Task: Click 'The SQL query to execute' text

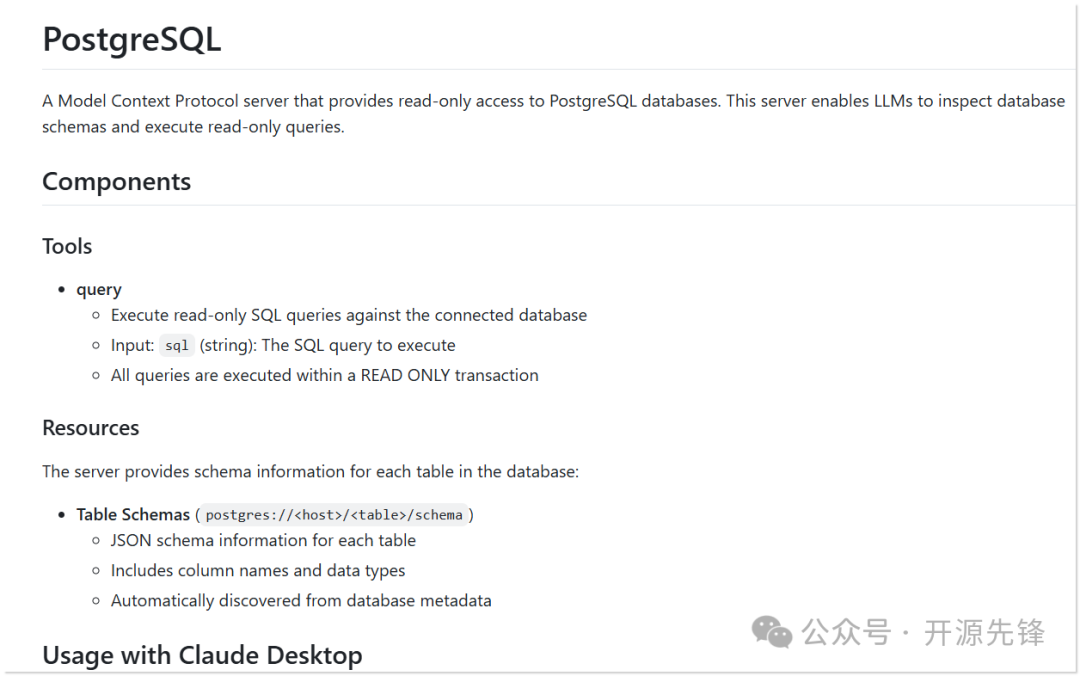Action: tap(358, 345)
